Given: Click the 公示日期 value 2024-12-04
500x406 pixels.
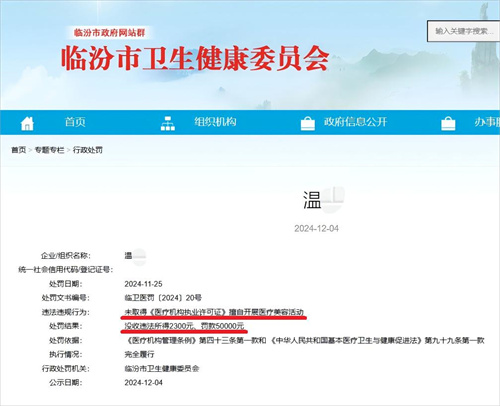Looking at the screenshot, I should tap(143, 383).
